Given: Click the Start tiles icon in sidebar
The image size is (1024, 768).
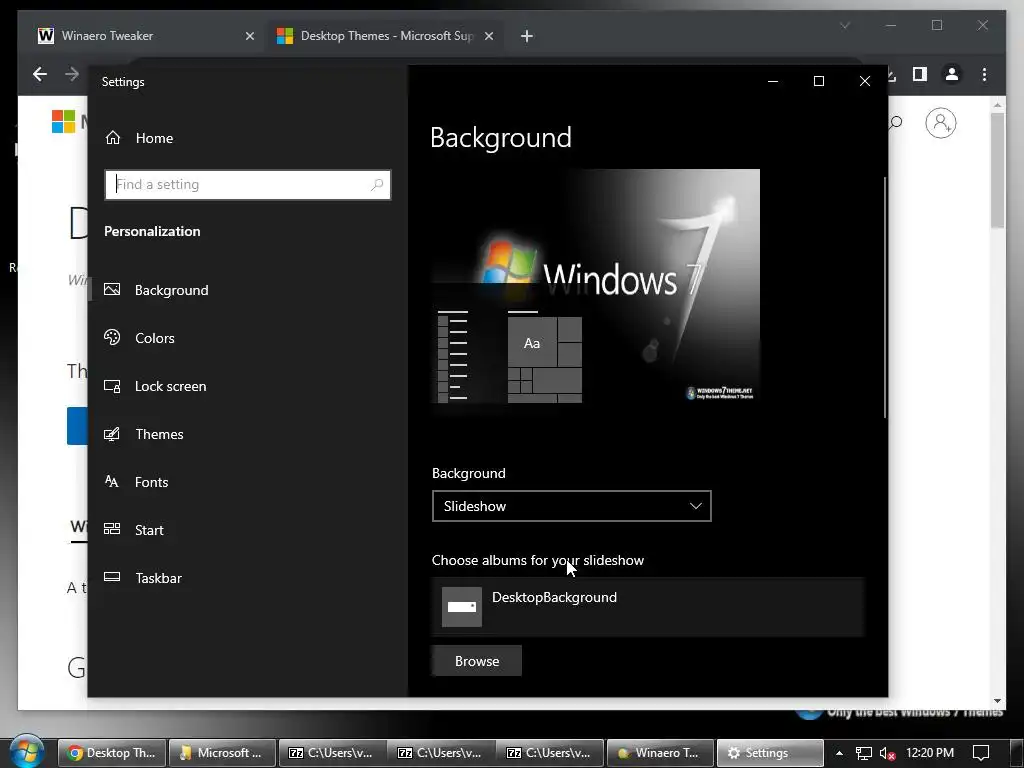Looking at the screenshot, I should [112, 529].
